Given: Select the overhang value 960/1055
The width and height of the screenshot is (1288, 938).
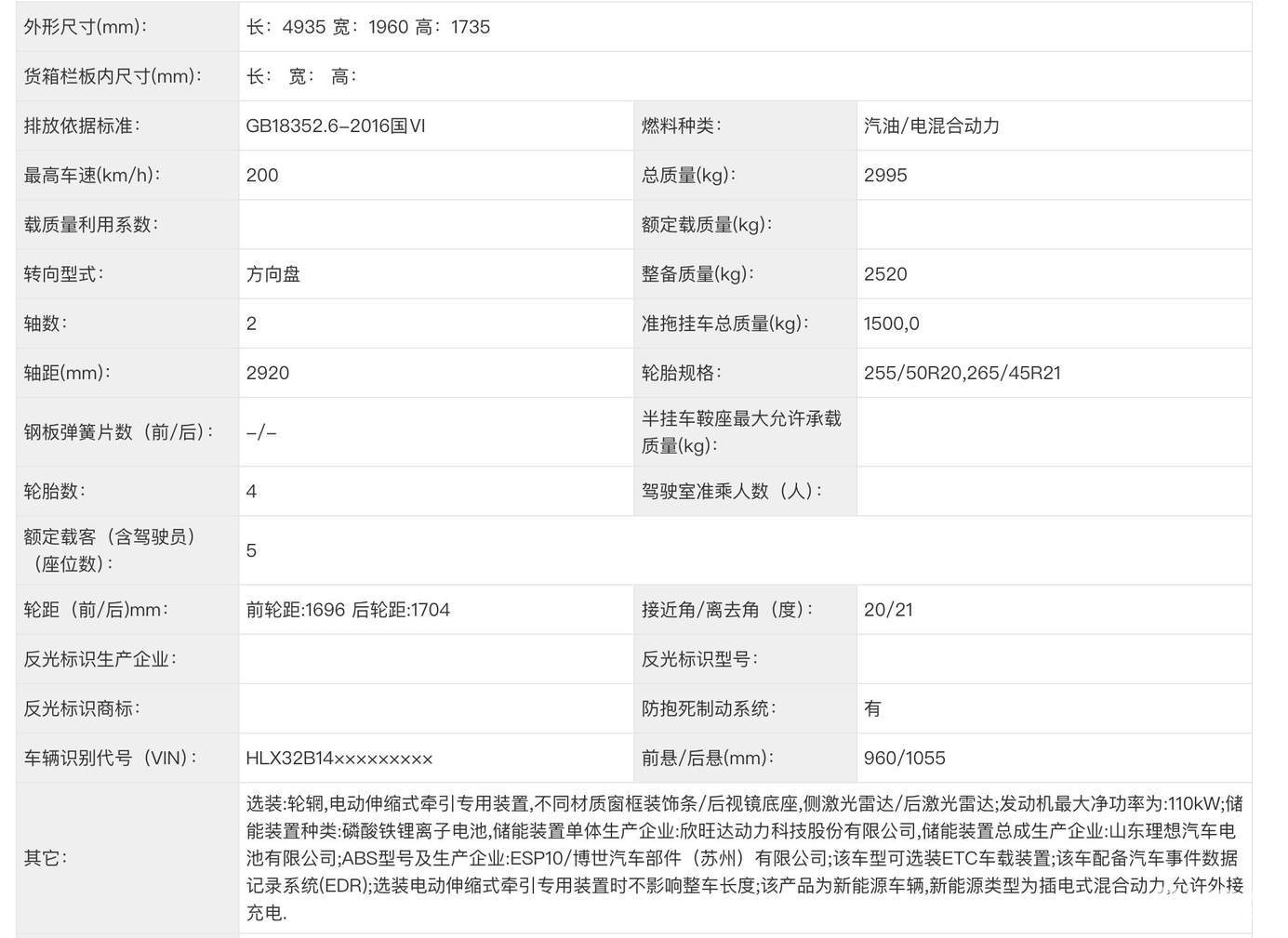Looking at the screenshot, I should tap(904, 758).
